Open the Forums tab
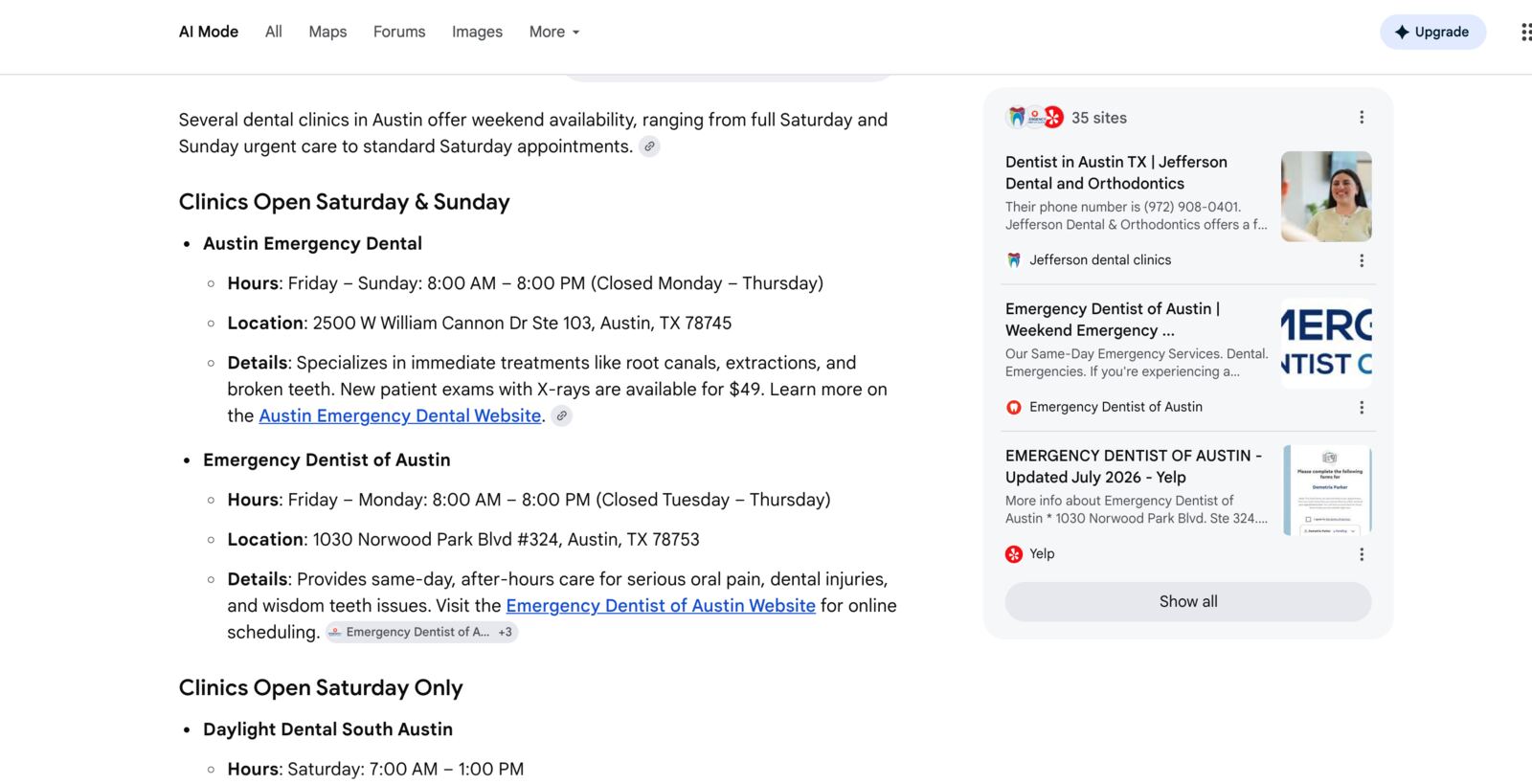 [x=399, y=32]
